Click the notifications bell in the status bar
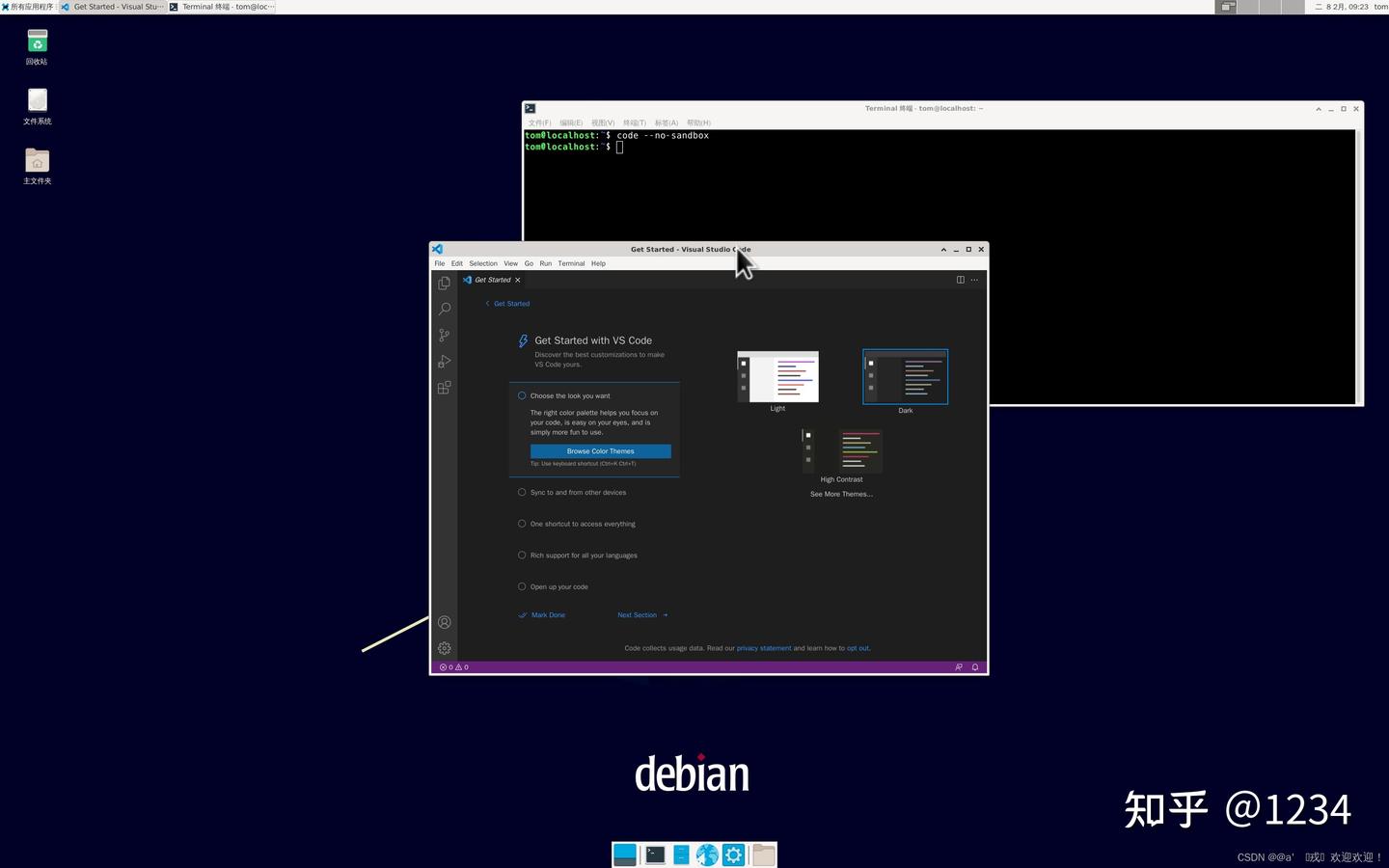 click(x=974, y=666)
